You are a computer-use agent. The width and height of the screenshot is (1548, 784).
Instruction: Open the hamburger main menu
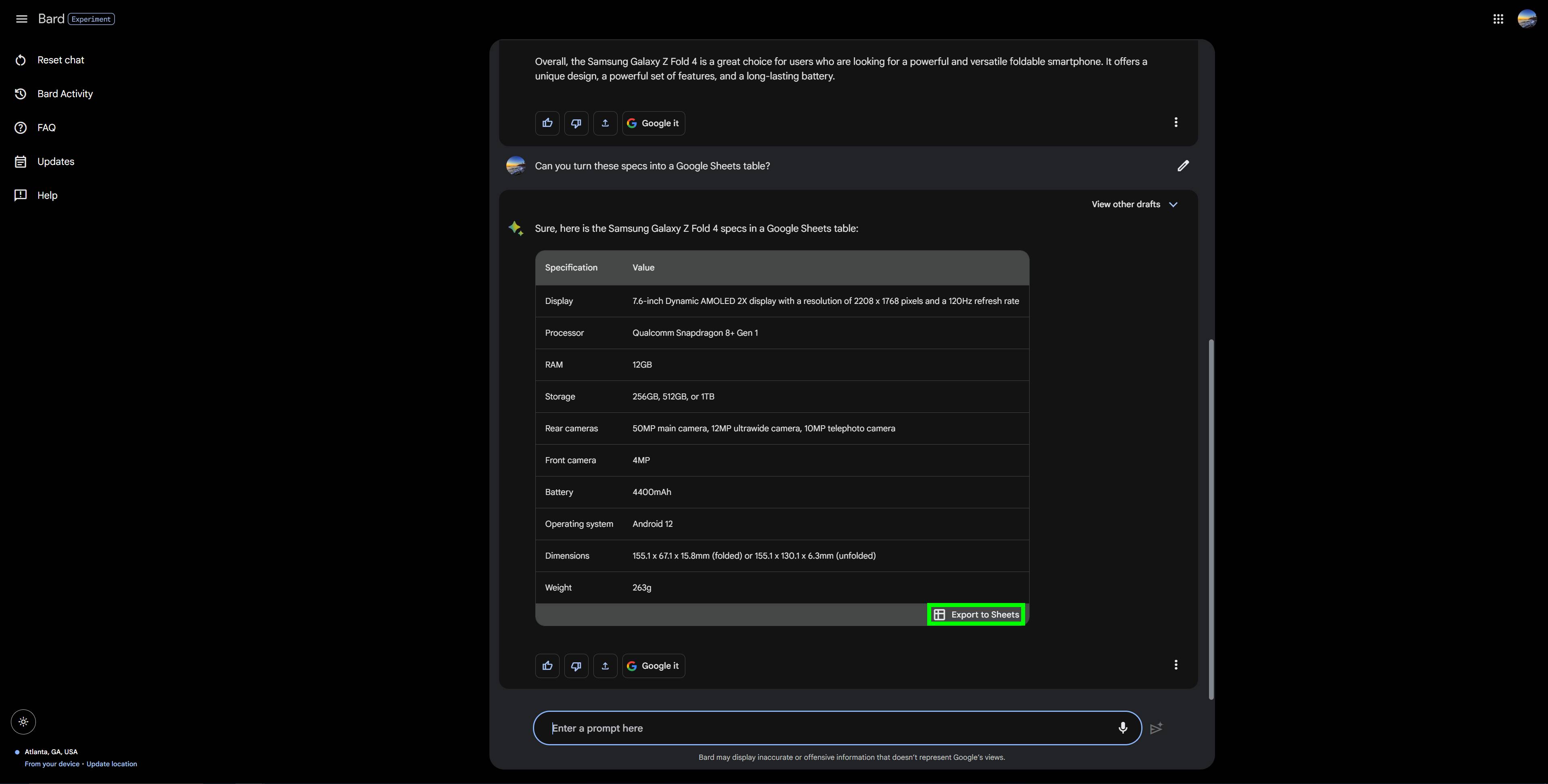[x=22, y=19]
